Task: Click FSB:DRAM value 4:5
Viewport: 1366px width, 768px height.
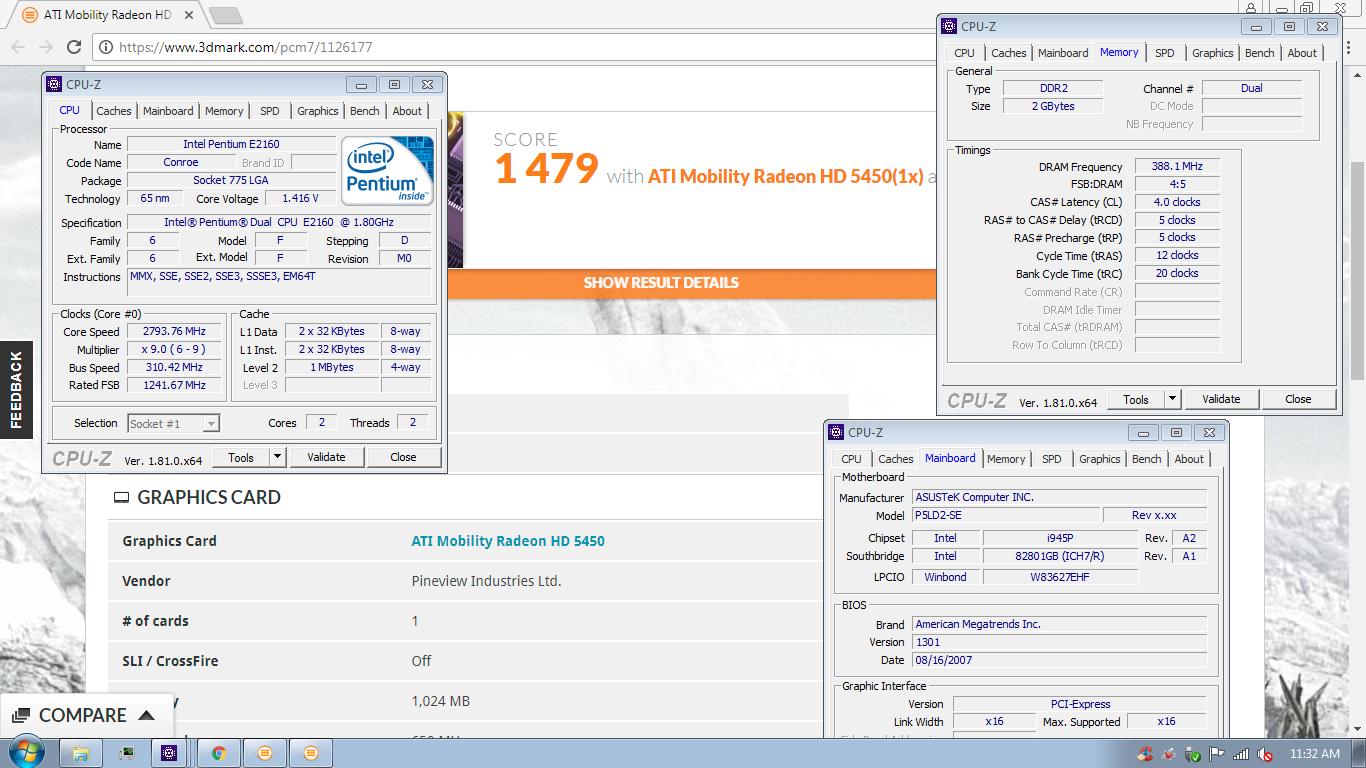Action: point(1177,185)
